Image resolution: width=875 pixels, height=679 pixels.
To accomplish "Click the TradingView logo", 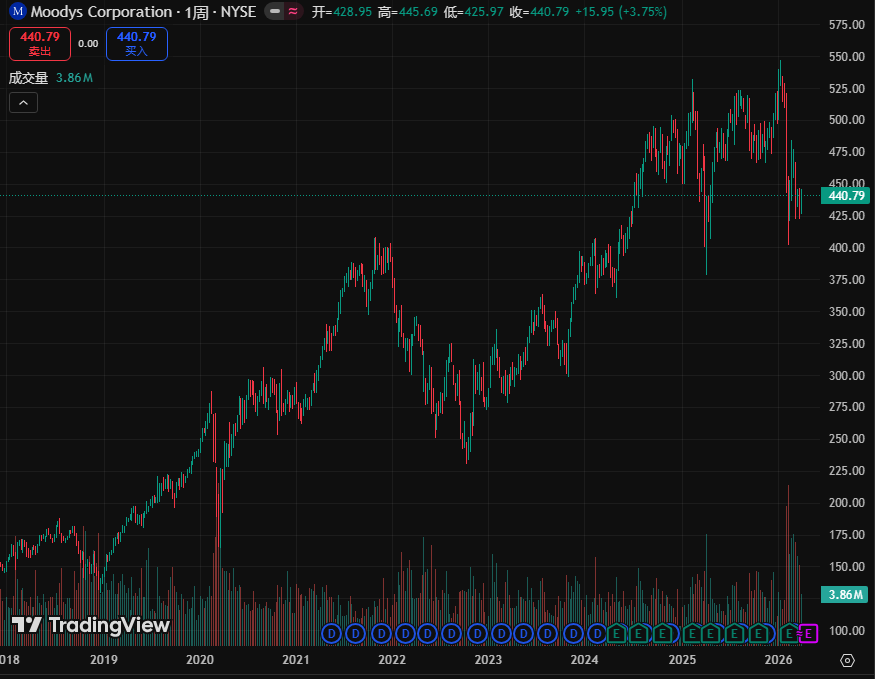I will [92, 626].
